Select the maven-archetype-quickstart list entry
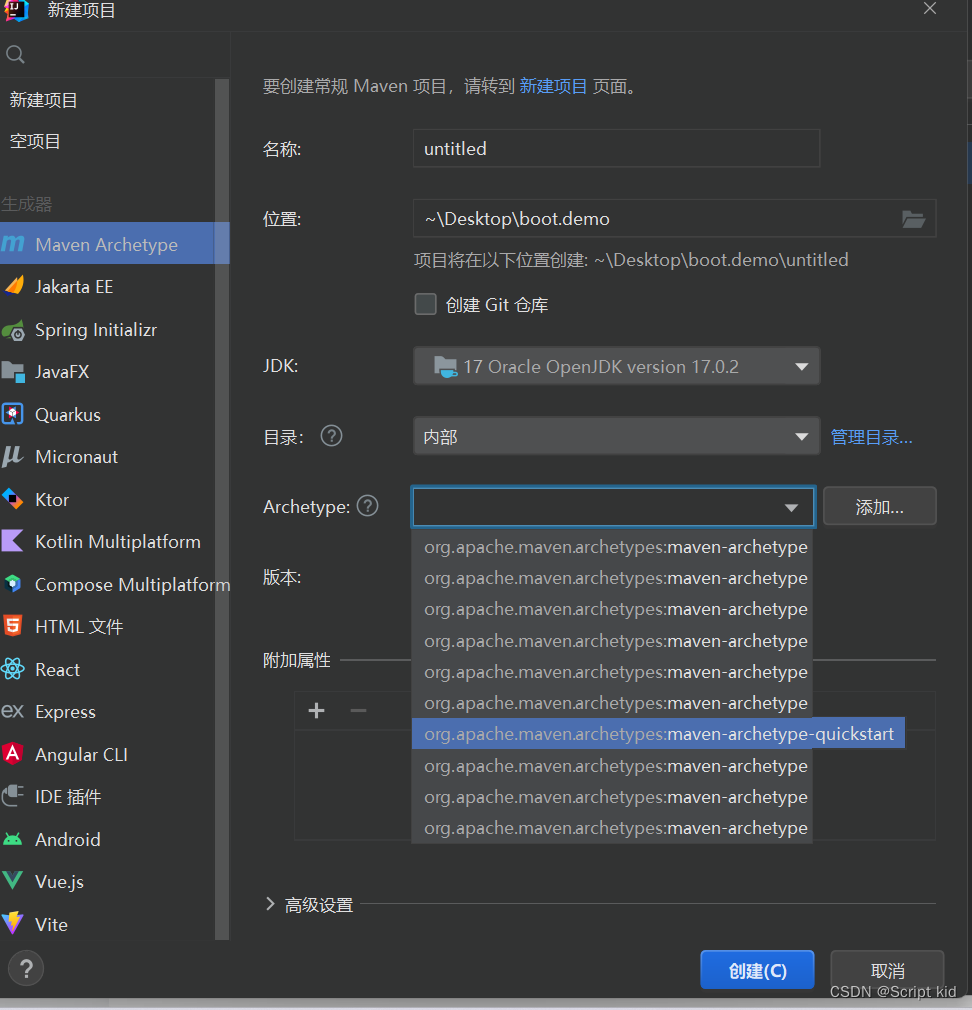Screen dimensions: 972x1010 [658, 735]
